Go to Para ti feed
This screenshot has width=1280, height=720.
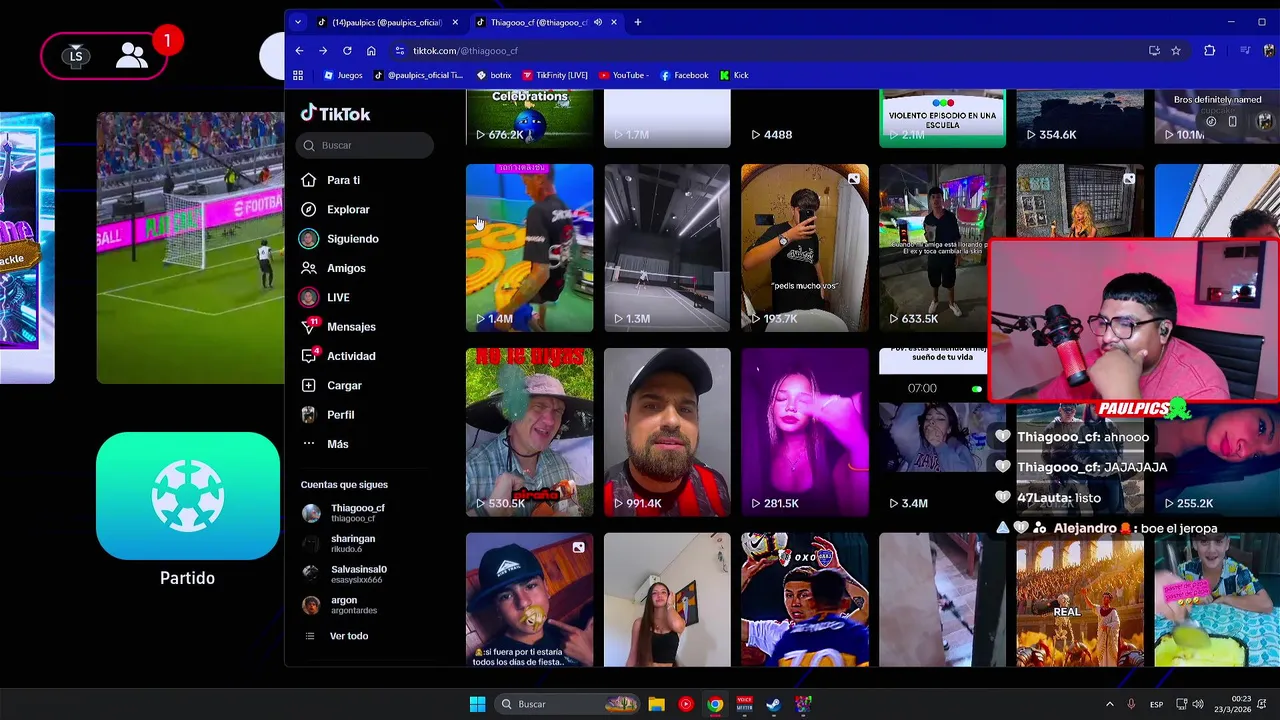point(343,180)
